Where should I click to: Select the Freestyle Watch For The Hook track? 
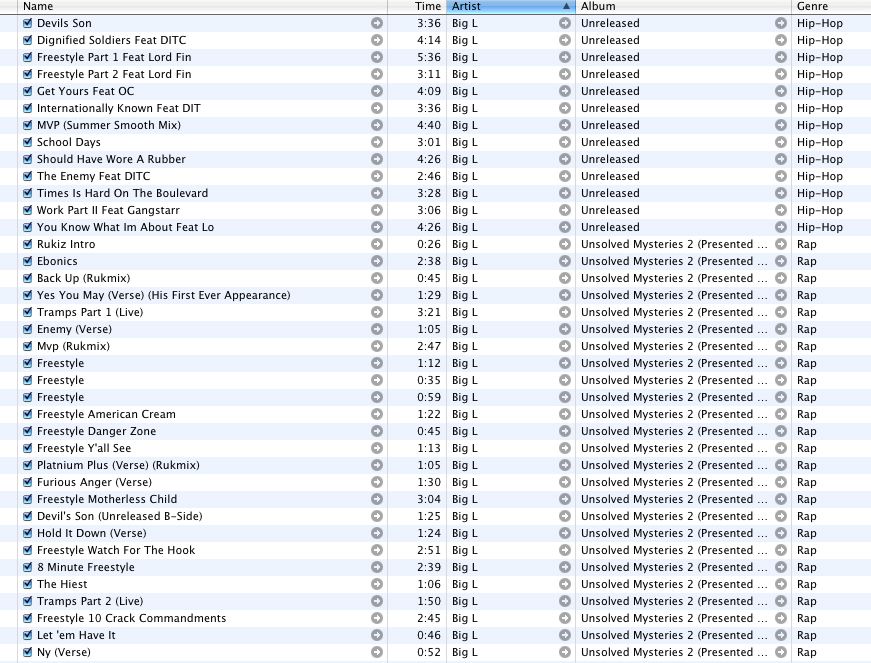116,550
